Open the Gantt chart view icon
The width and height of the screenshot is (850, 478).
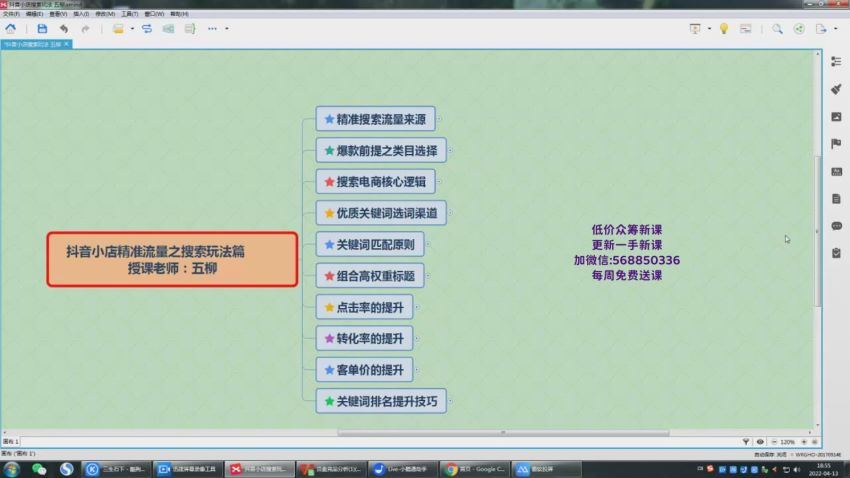pos(745,29)
